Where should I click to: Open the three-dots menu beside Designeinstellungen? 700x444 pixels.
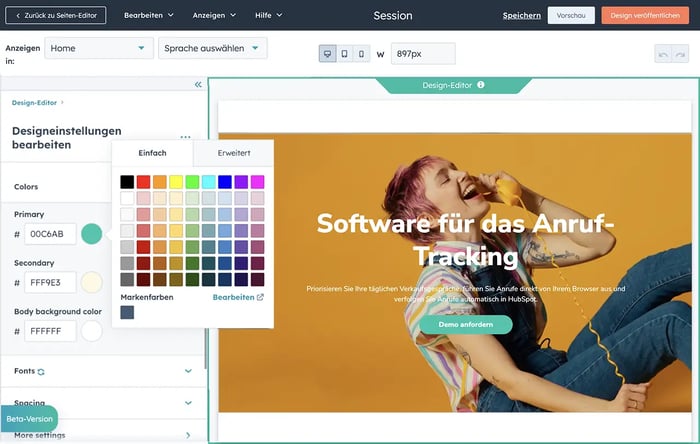point(185,137)
